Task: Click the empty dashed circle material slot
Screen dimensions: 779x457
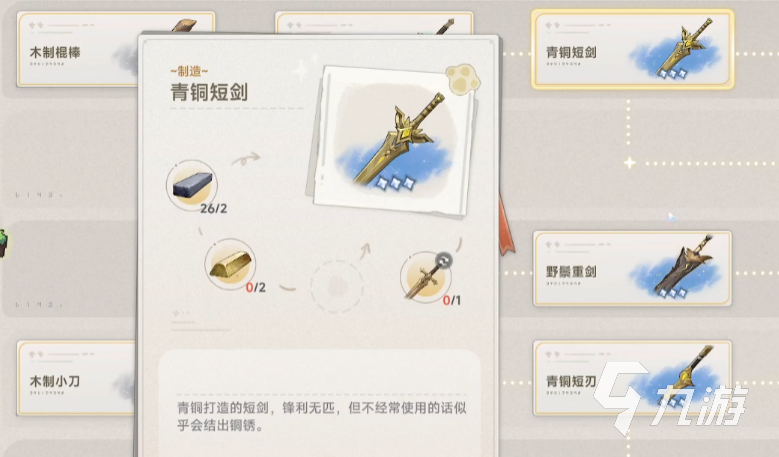Action: pos(337,287)
